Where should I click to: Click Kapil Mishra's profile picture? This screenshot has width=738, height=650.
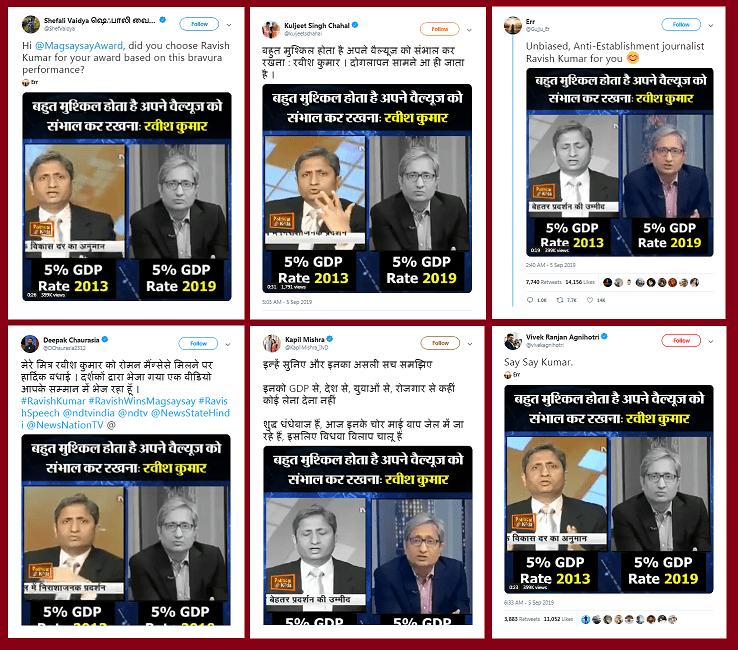point(272,343)
